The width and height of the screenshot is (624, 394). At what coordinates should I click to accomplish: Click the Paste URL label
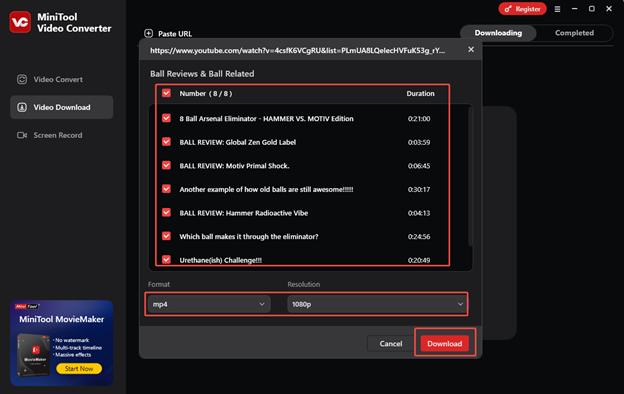[175, 34]
